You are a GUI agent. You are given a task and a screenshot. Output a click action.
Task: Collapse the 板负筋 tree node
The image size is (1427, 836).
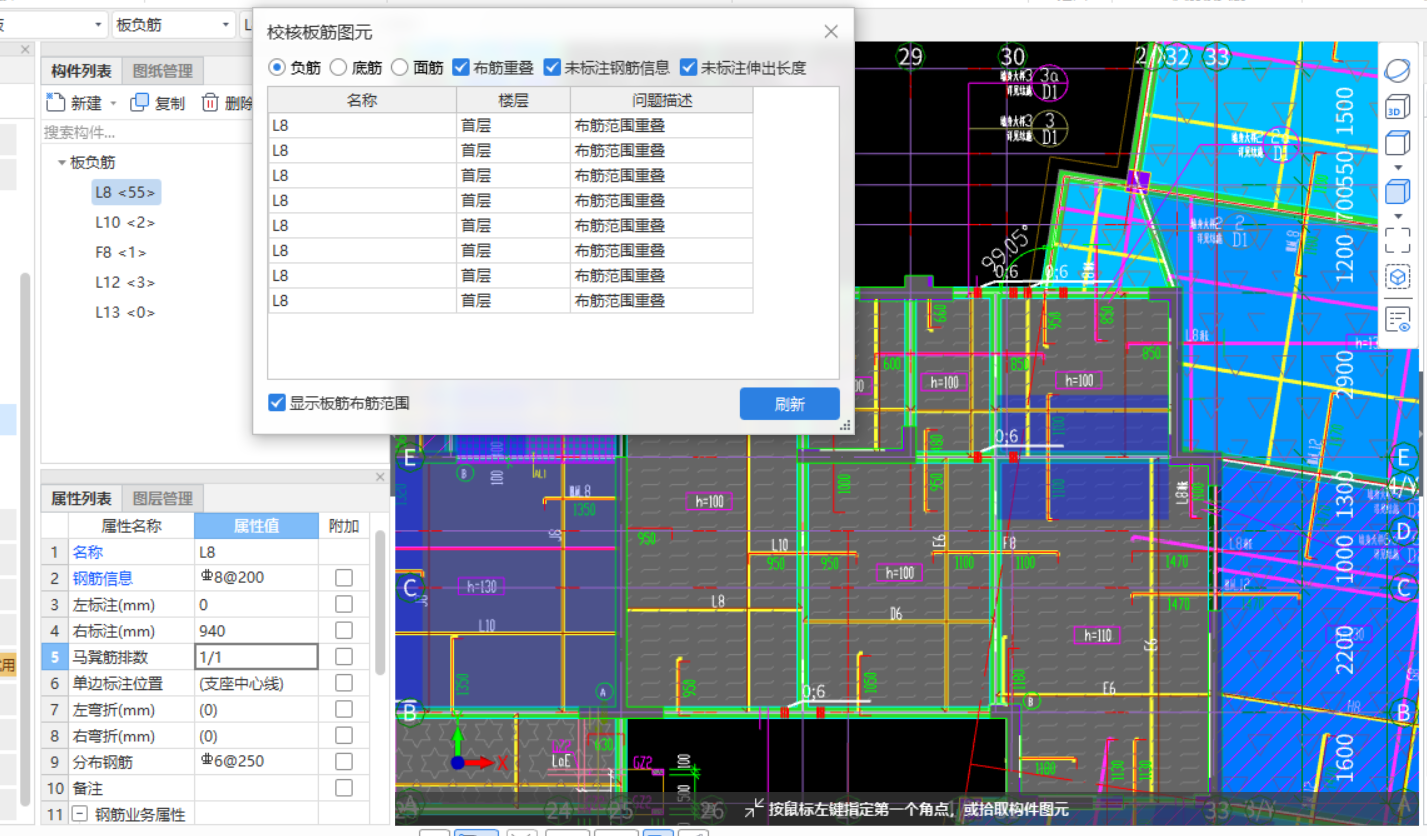62,163
